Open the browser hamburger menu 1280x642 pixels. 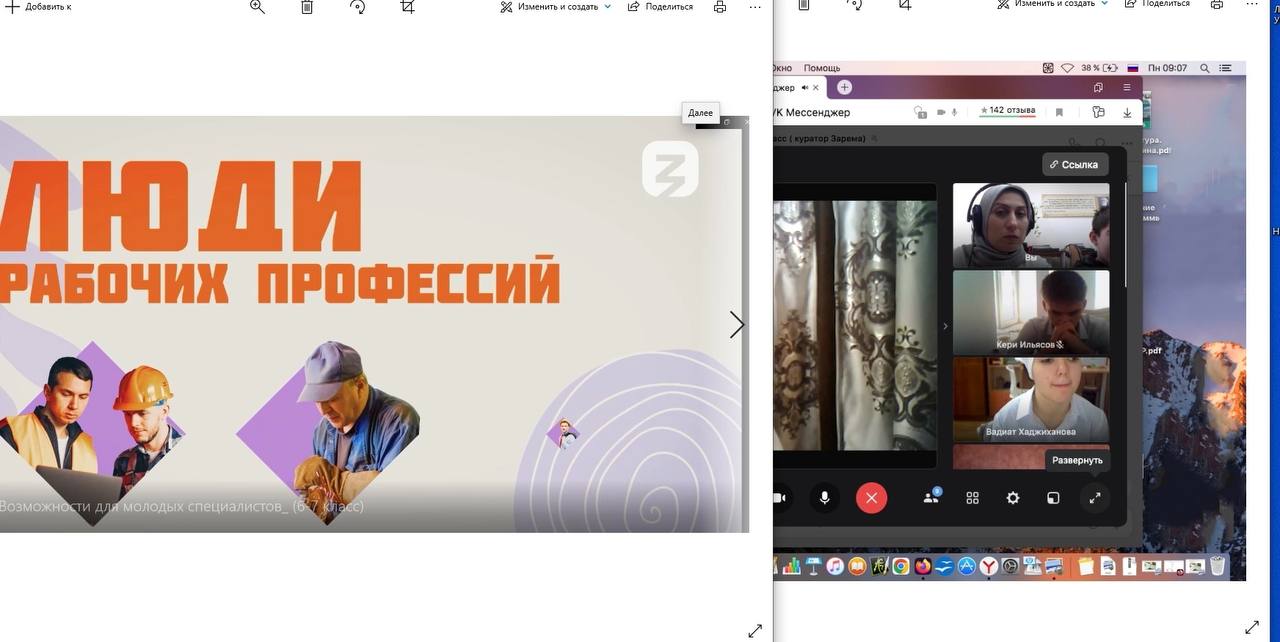click(1127, 88)
